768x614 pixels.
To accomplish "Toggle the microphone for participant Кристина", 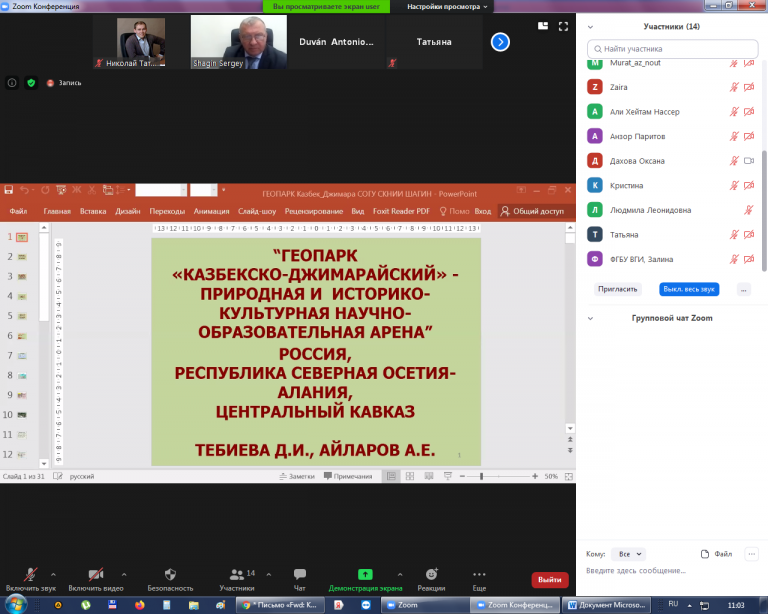I will tap(733, 186).
